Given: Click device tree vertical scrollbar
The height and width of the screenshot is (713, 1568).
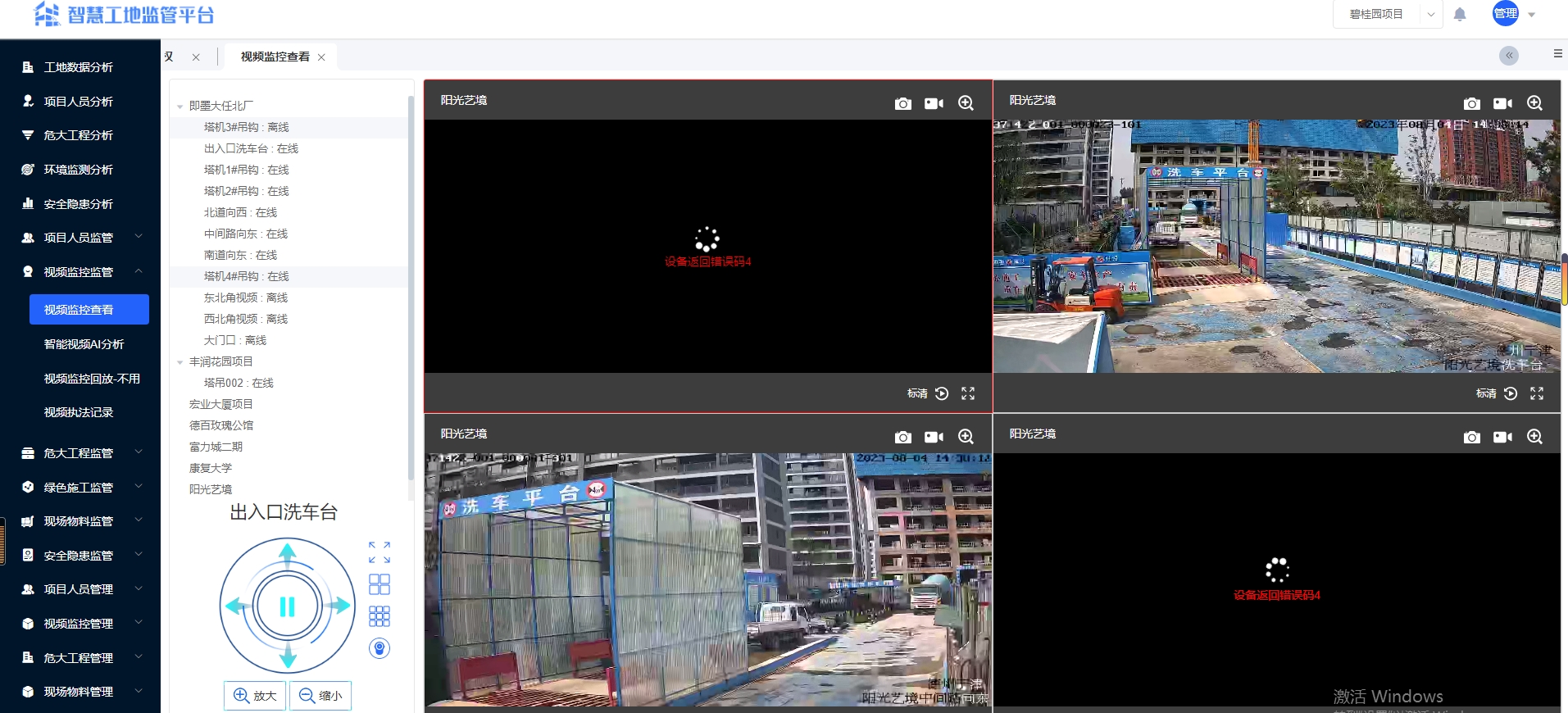Looking at the screenshot, I should [x=411, y=287].
